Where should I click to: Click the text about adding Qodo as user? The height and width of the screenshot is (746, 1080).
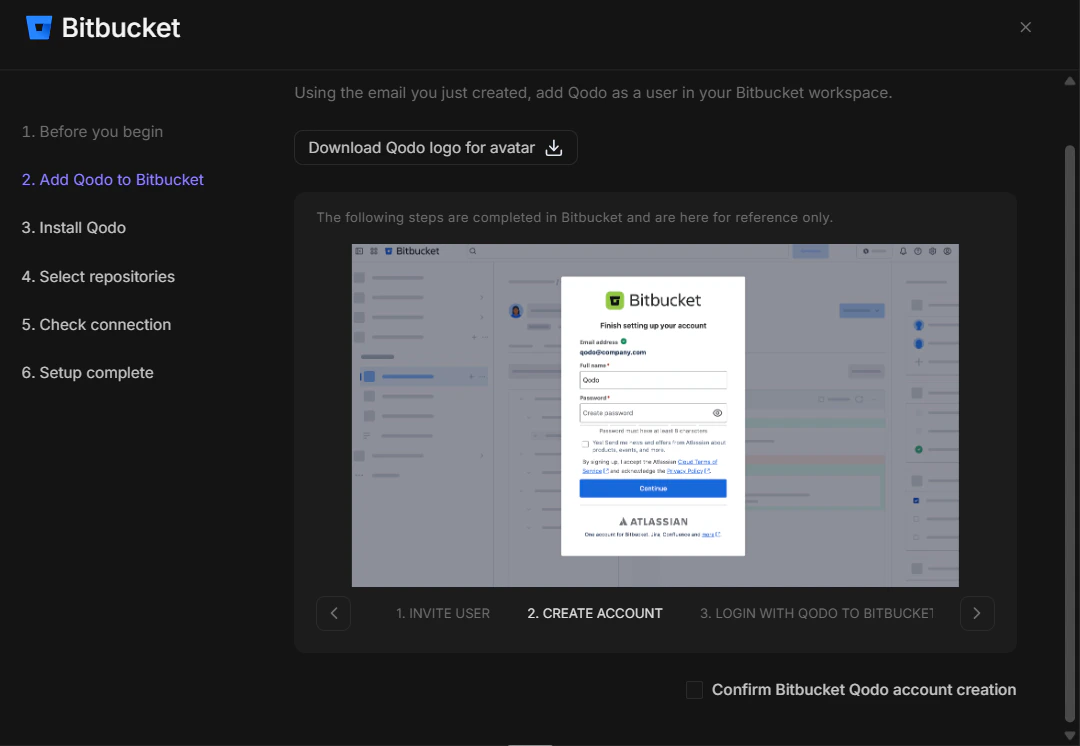[593, 93]
